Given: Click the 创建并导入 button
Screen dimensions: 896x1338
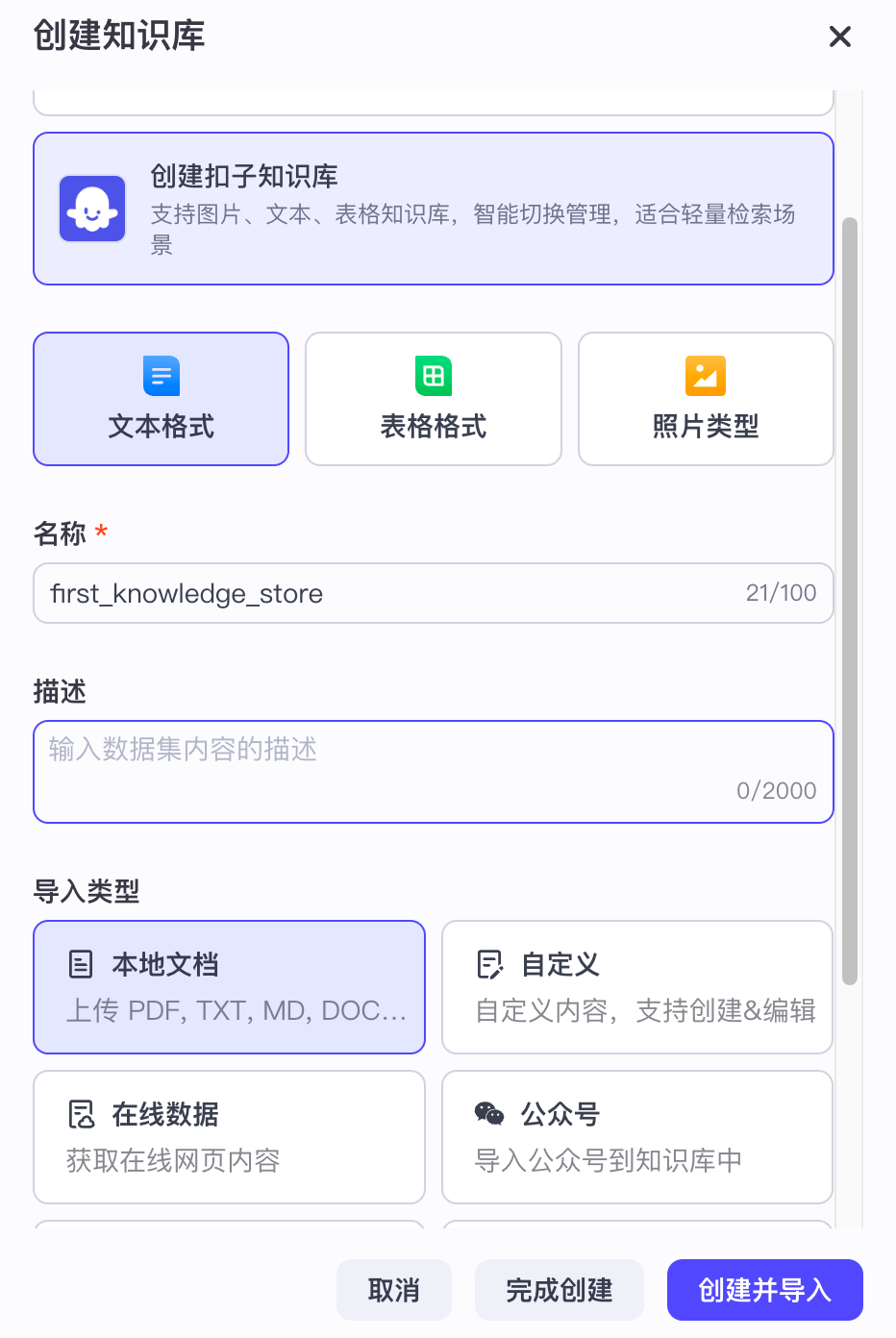Looking at the screenshot, I should (765, 1290).
